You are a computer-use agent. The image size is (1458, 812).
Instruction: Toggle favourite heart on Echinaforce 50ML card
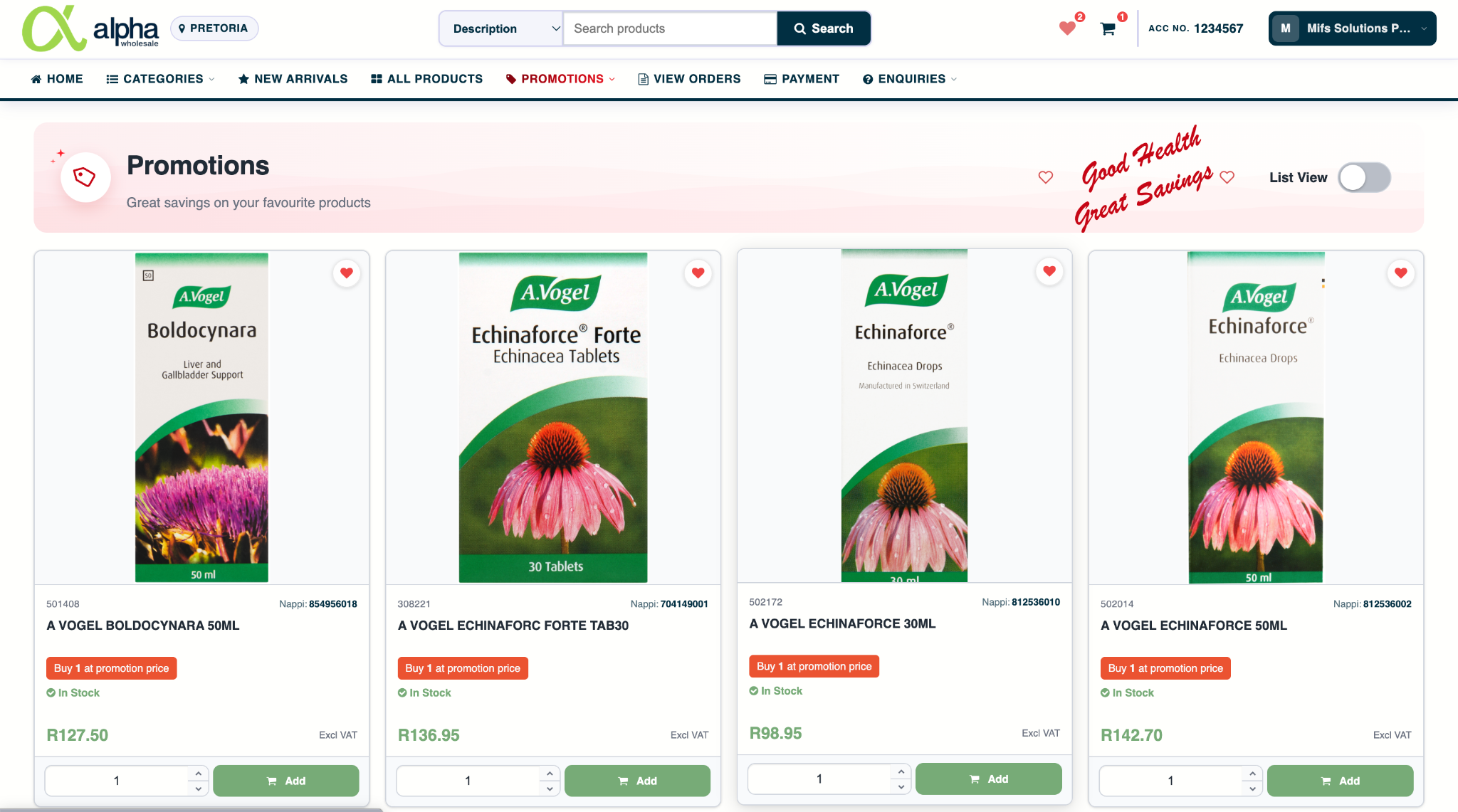click(x=1401, y=273)
